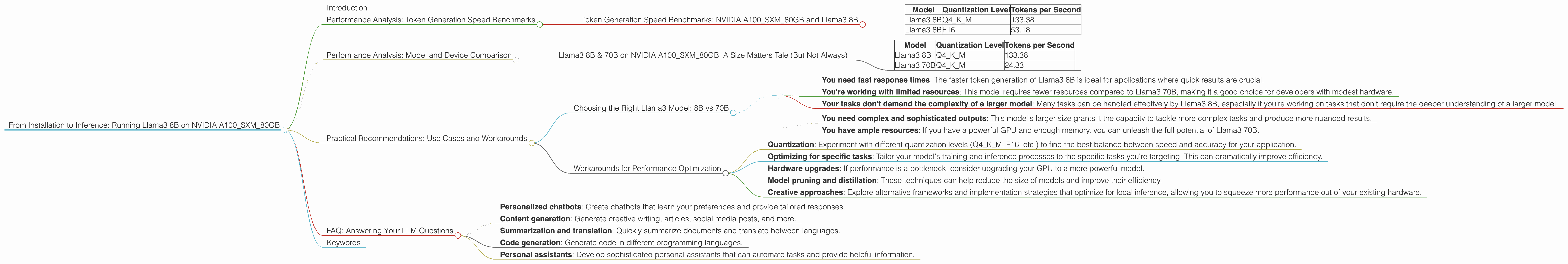1568x264 pixels.
Task: Select the root node From Installation to Inference
Action: 144,125
